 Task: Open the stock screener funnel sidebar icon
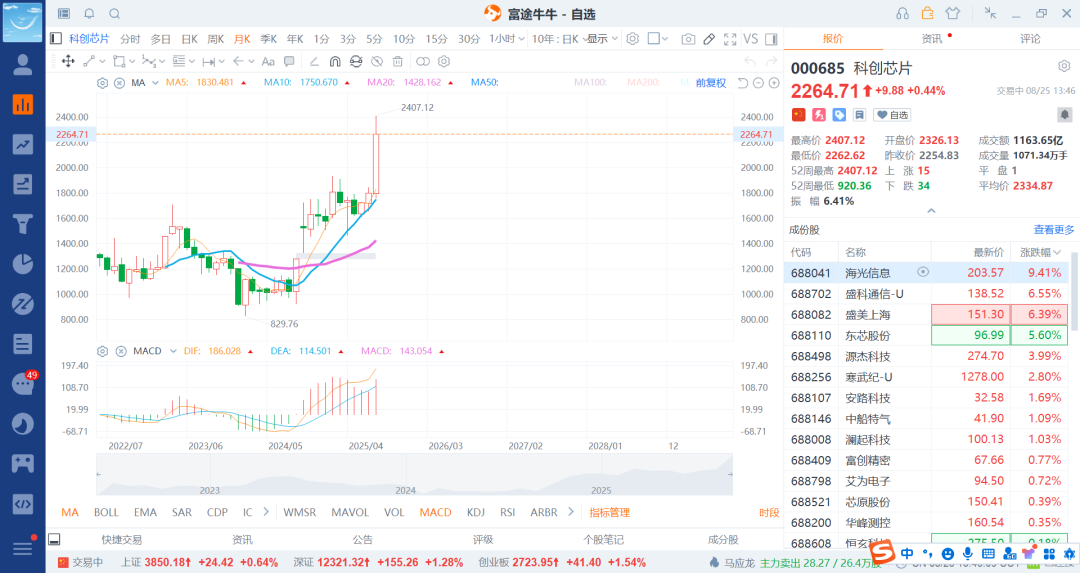click(x=23, y=224)
